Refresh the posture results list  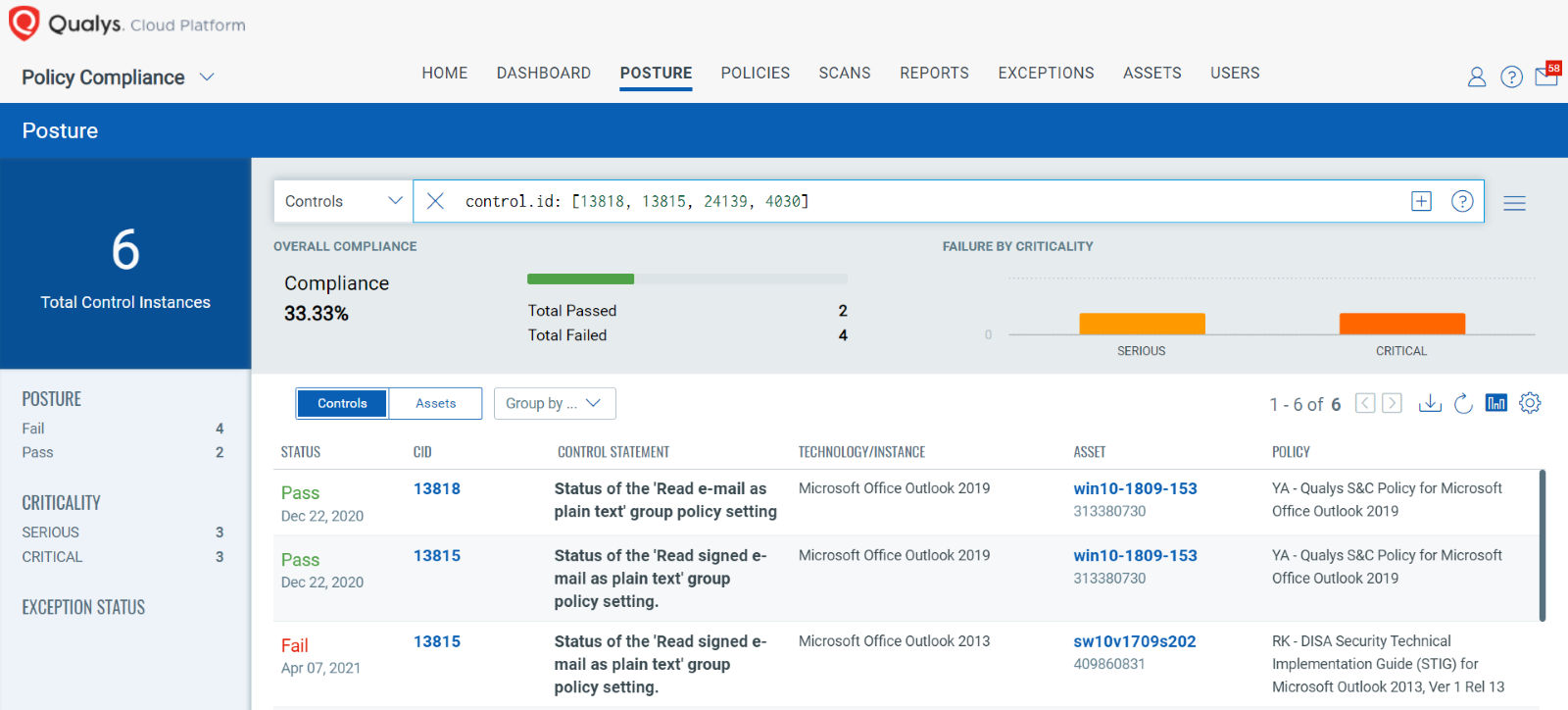(1463, 403)
